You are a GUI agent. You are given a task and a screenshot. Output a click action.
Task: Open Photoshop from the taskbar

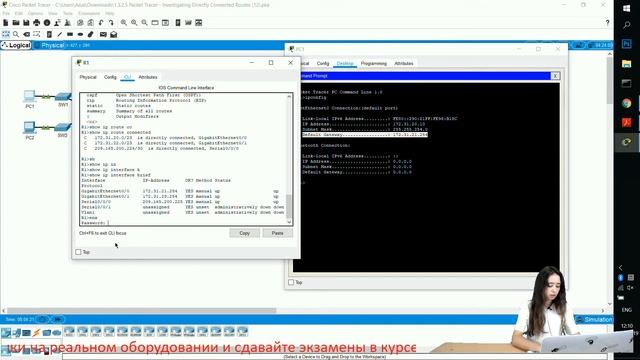pos(627,44)
